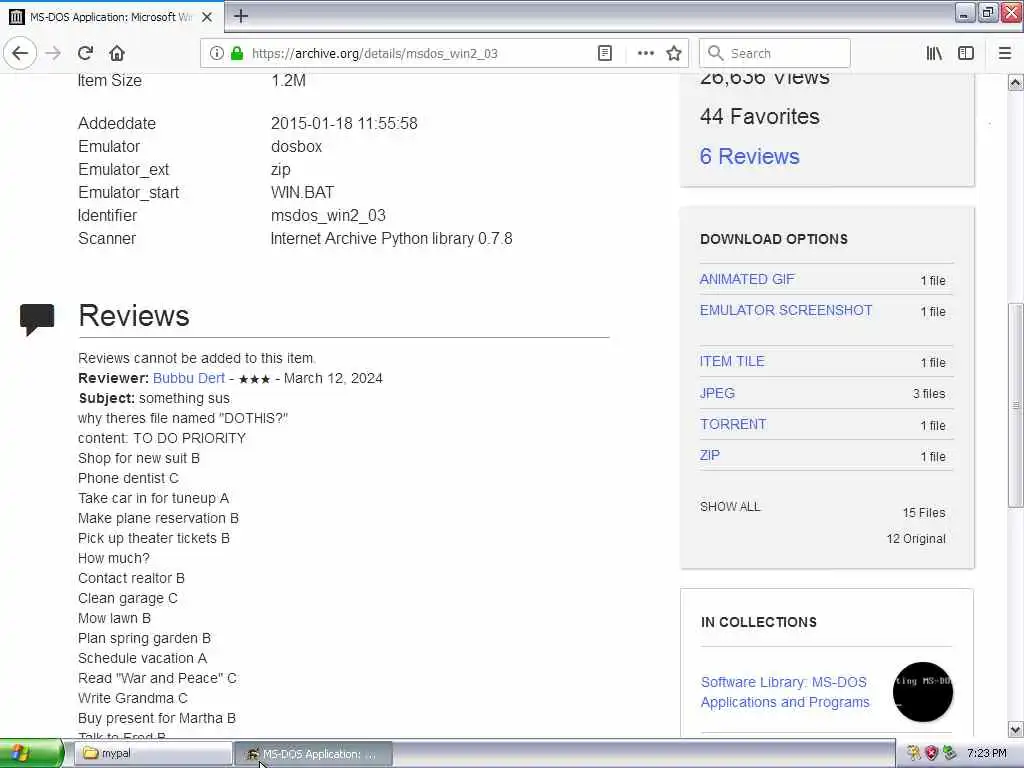This screenshot has height=768, width=1024.
Task: Toggle reader view in address bar
Action: (605, 53)
